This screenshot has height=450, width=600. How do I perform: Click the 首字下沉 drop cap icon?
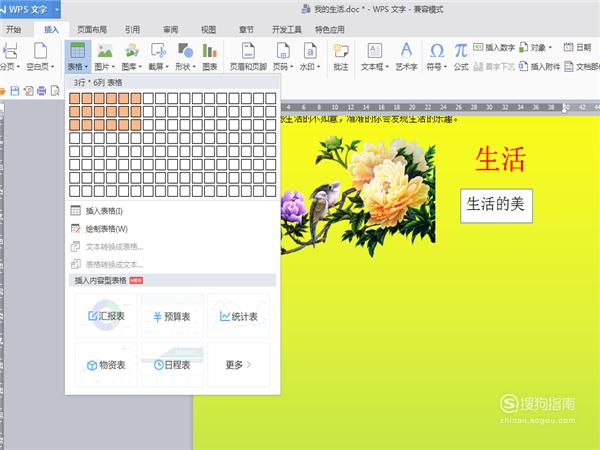pos(478,67)
